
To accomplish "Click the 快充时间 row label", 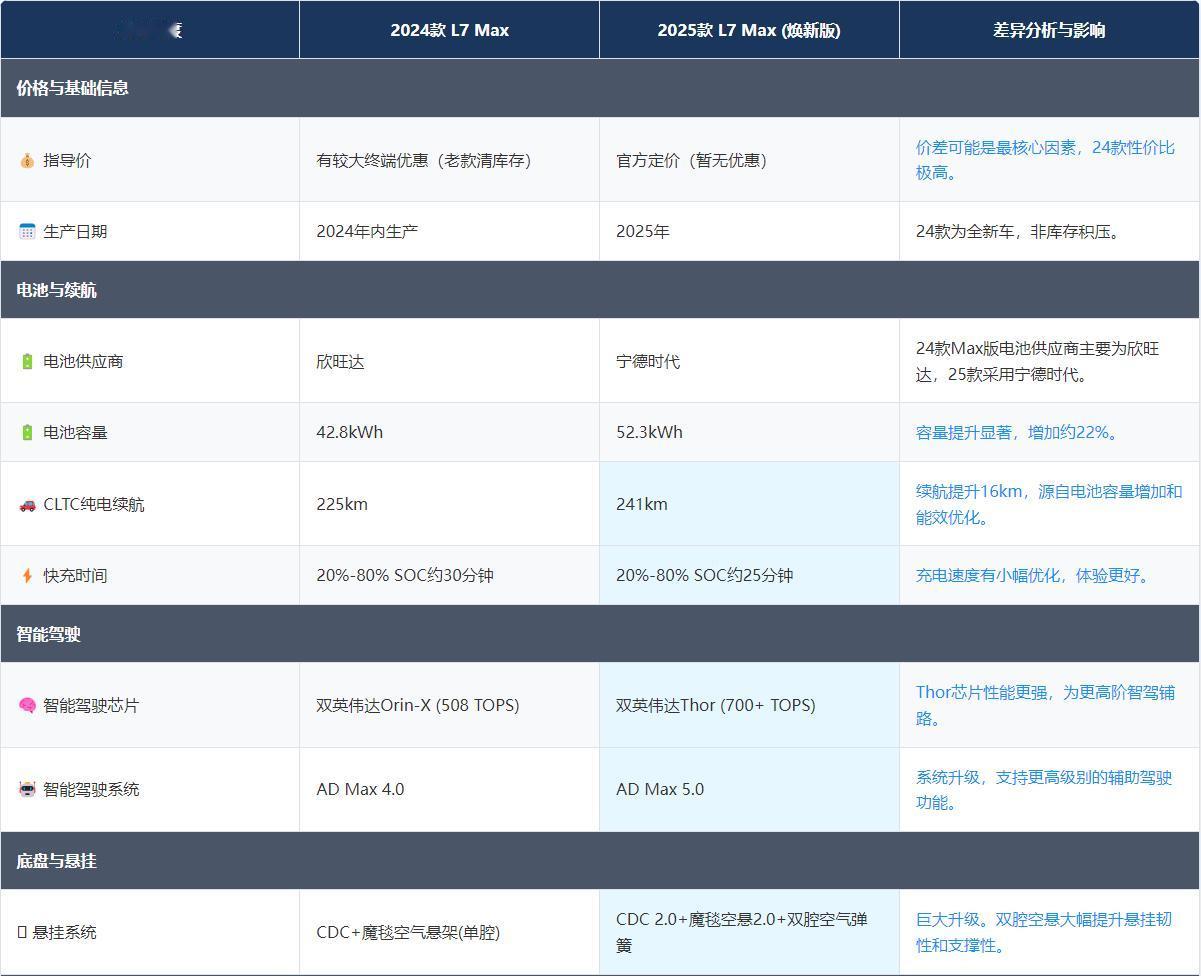I will tap(75, 575).
